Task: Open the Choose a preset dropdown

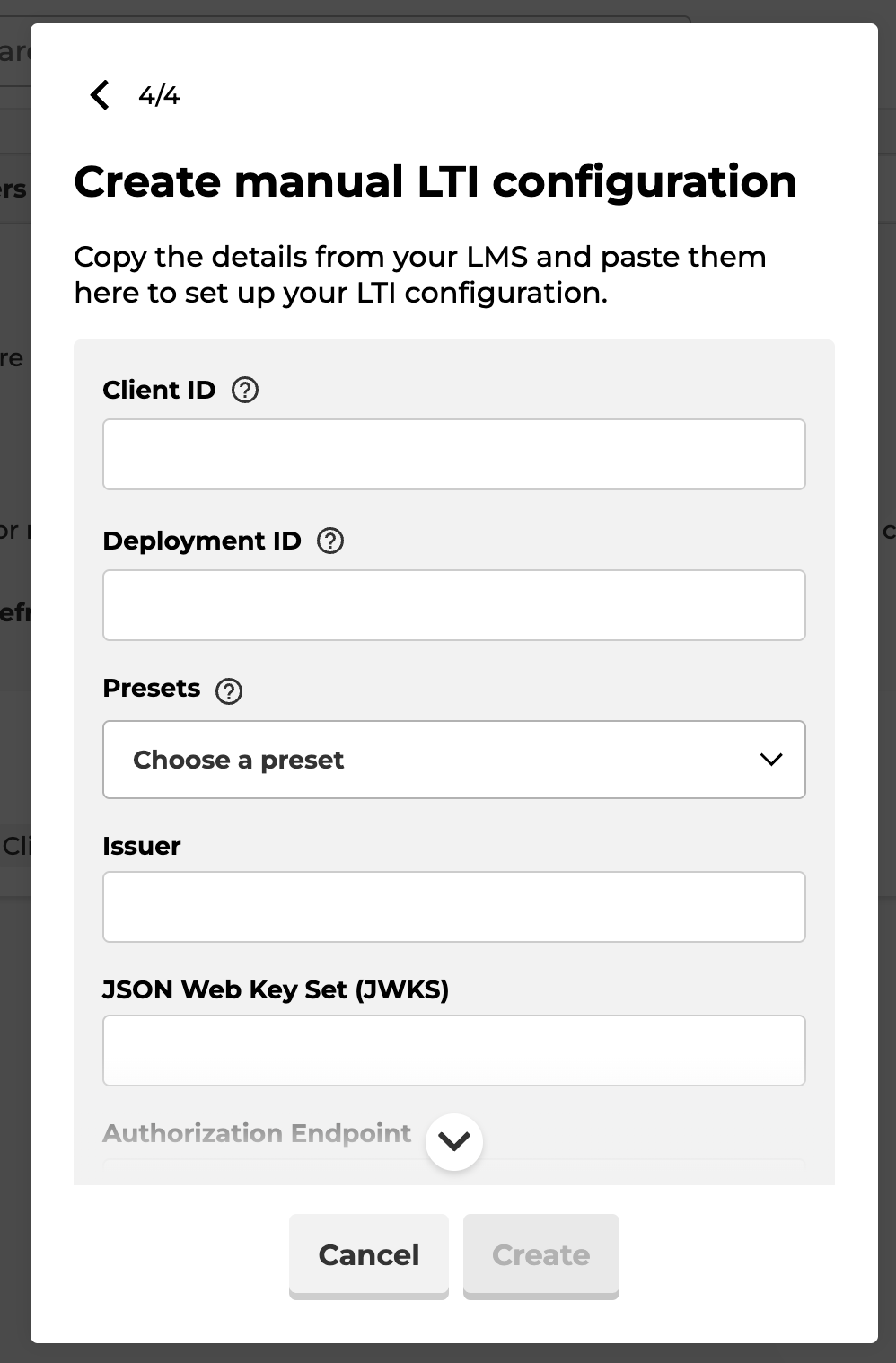Action: [454, 760]
